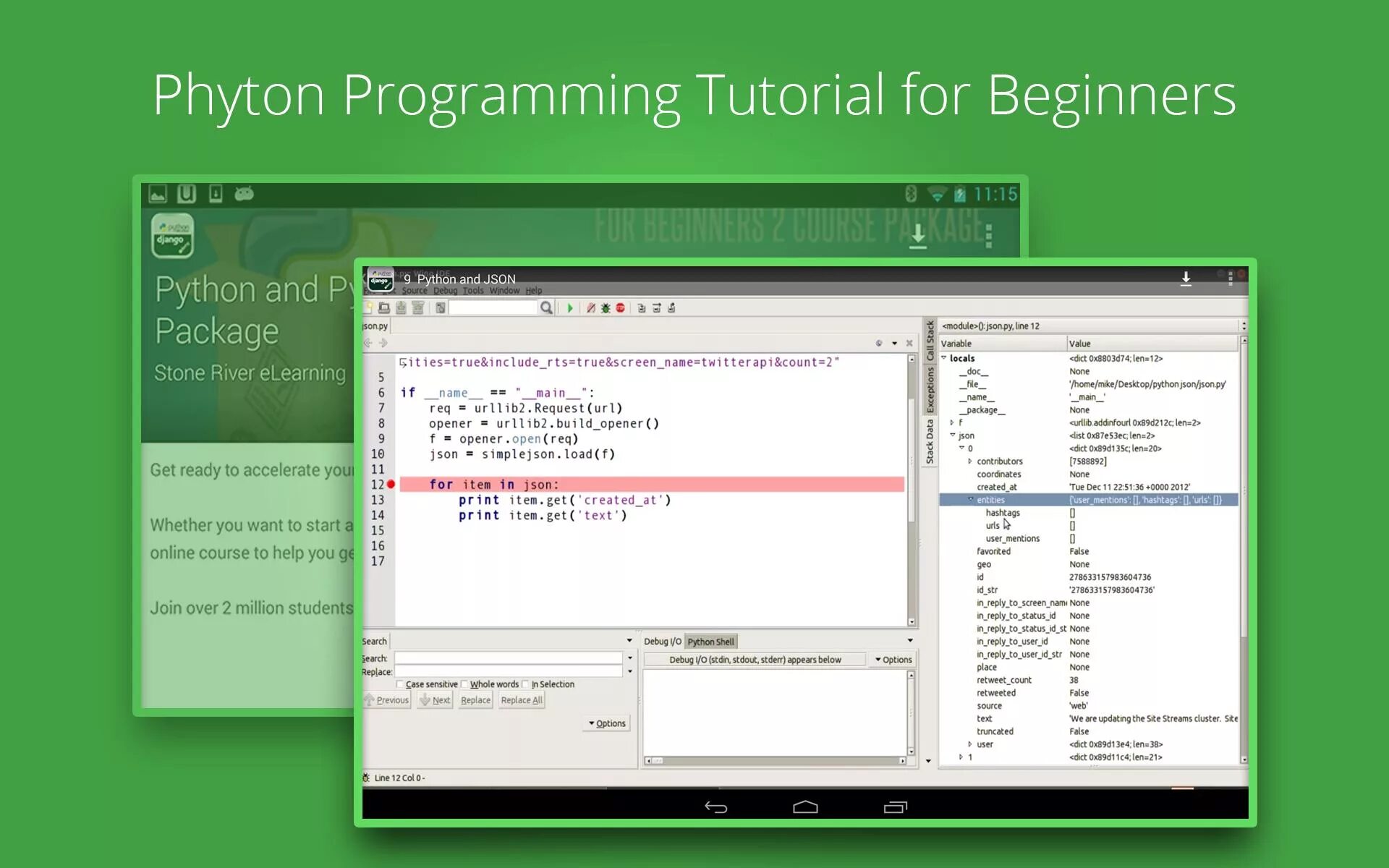The height and width of the screenshot is (868, 1389).
Task: Click the Replace text input field
Action: [508, 672]
